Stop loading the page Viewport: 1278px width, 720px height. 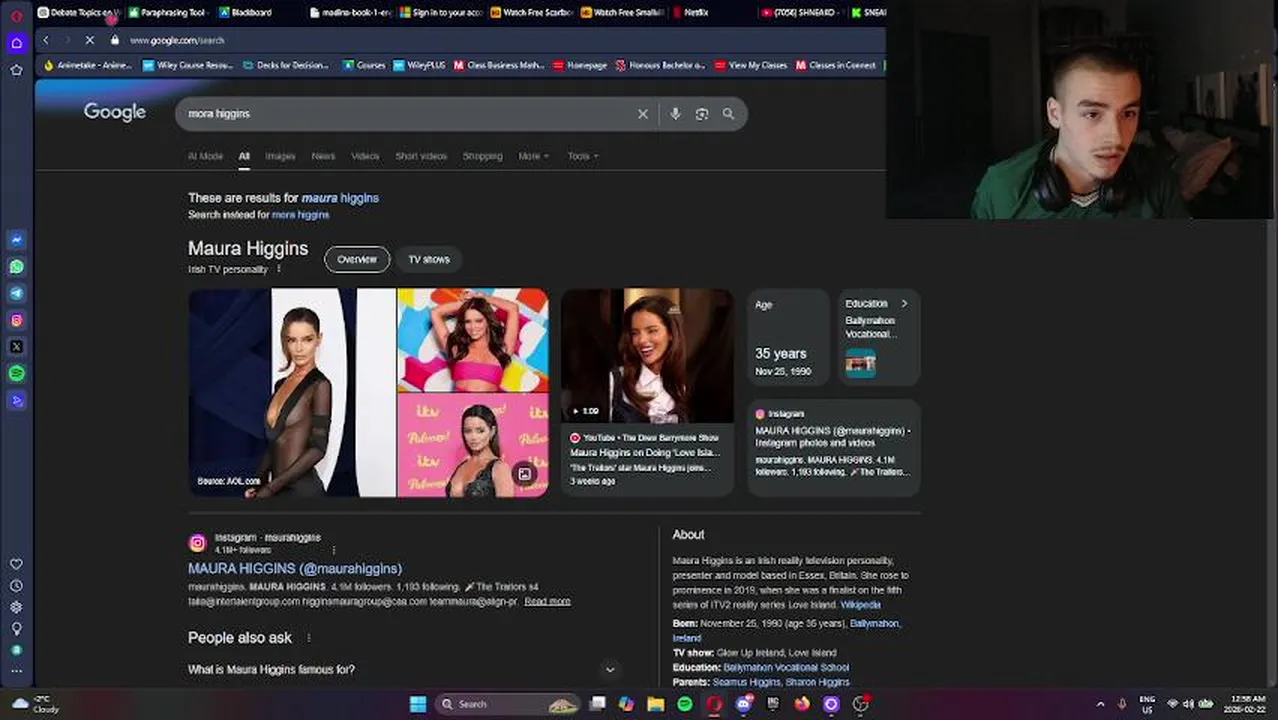pyautogui.click(x=89, y=40)
